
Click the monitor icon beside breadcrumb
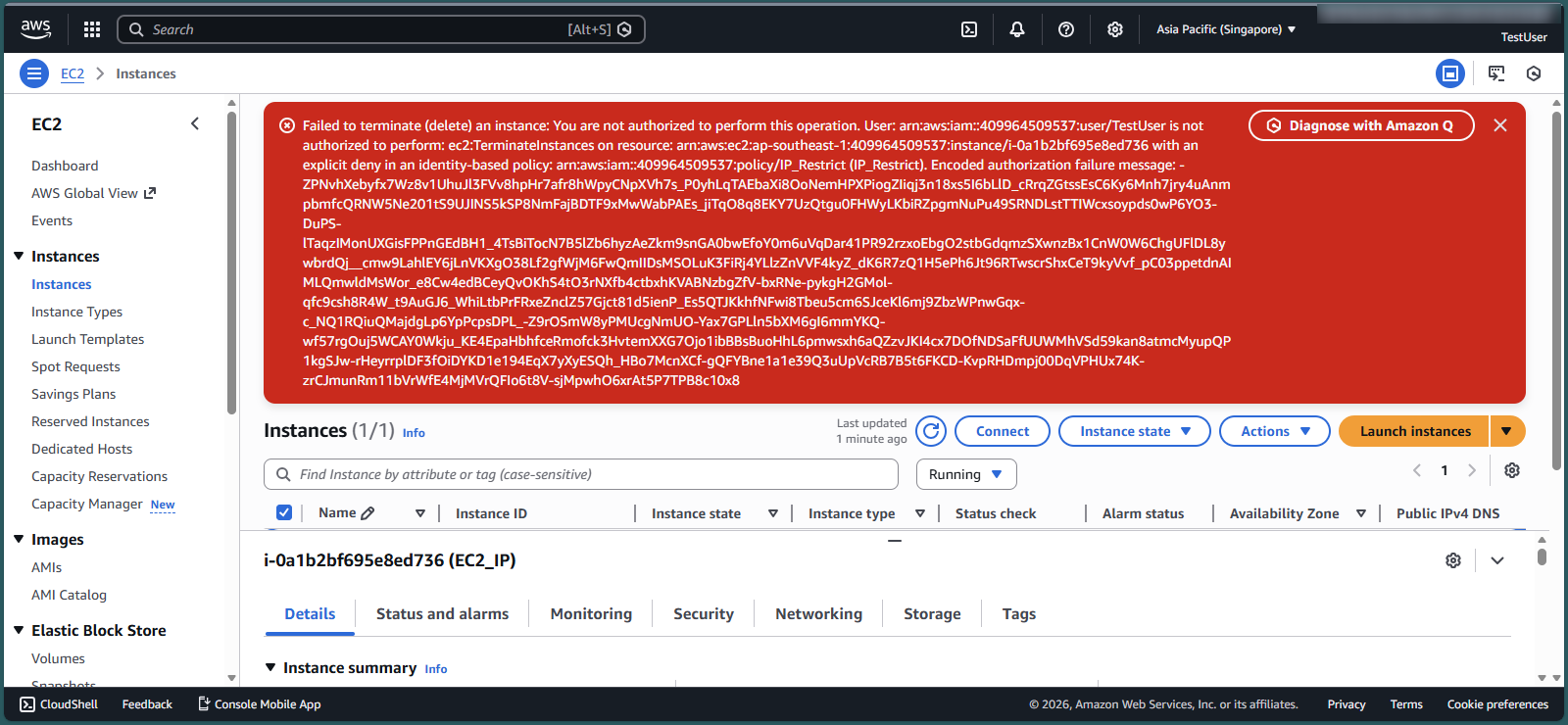[1496, 73]
